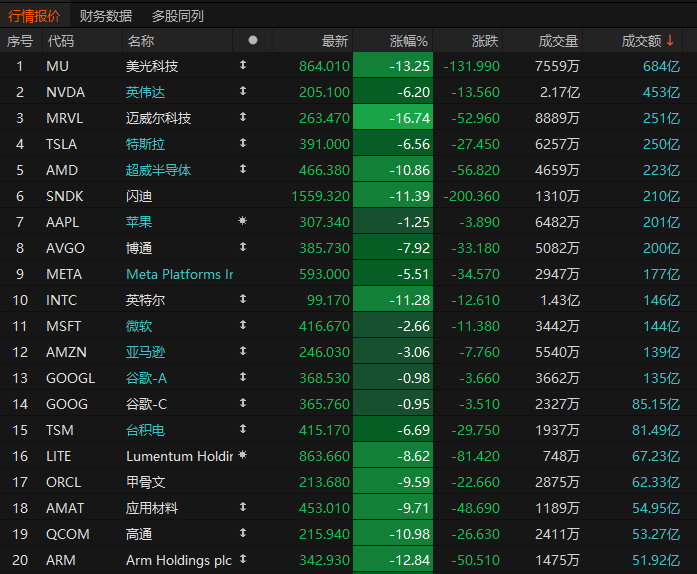Image resolution: width=697 pixels, height=574 pixels.
Task: Select stock name 甲骨文
Action: 145,482
